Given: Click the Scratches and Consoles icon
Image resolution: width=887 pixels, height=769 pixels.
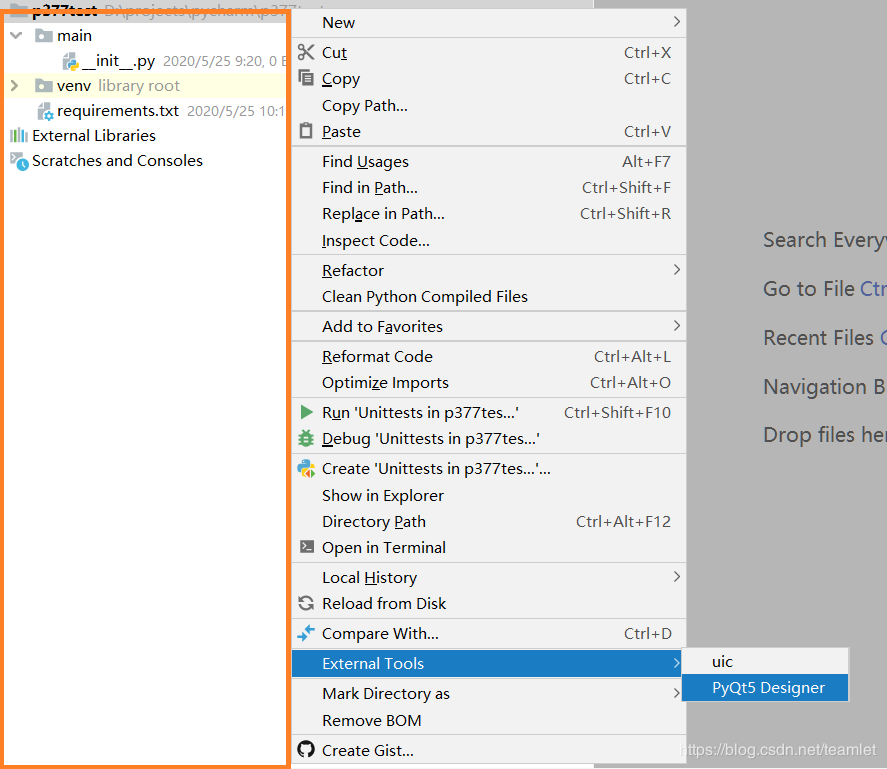Looking at the screenshot, I should (19, 161).
